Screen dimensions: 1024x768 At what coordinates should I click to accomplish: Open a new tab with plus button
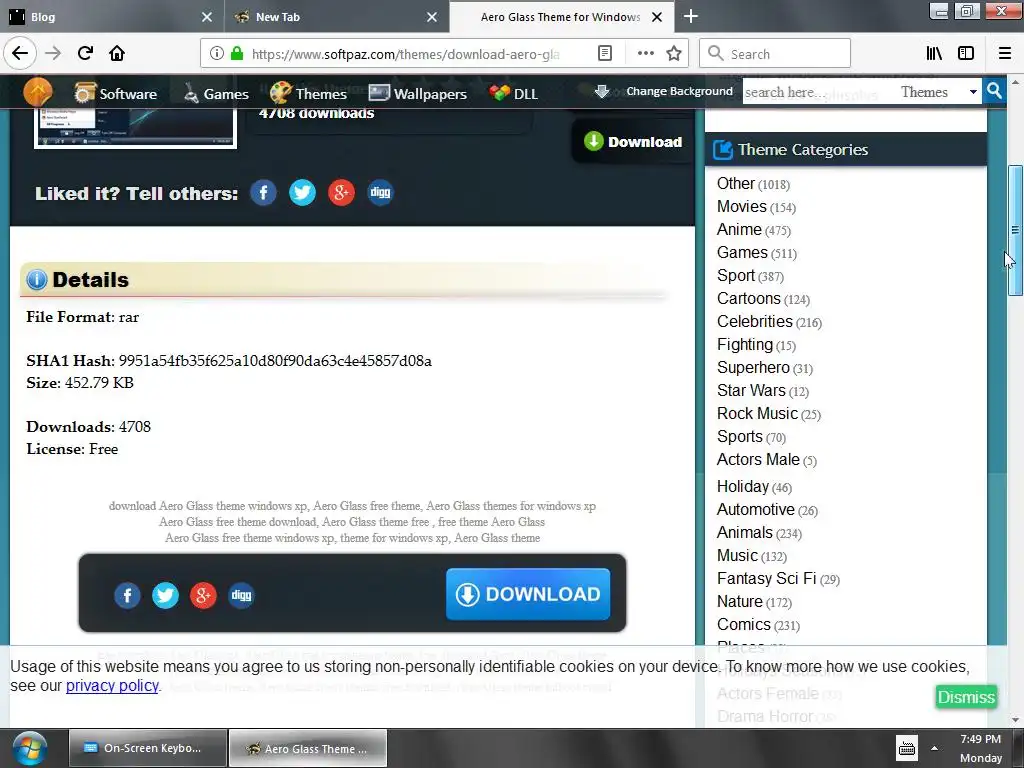pyautogui.click(x=690, y=16)
